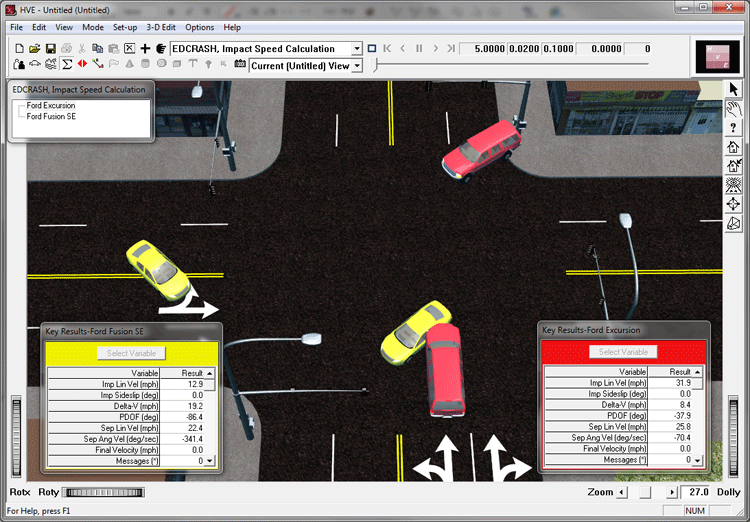The image size is (750, 522).
Task: Click Select Variable in Ford Fusion SE panel
Action: (132, 353)
